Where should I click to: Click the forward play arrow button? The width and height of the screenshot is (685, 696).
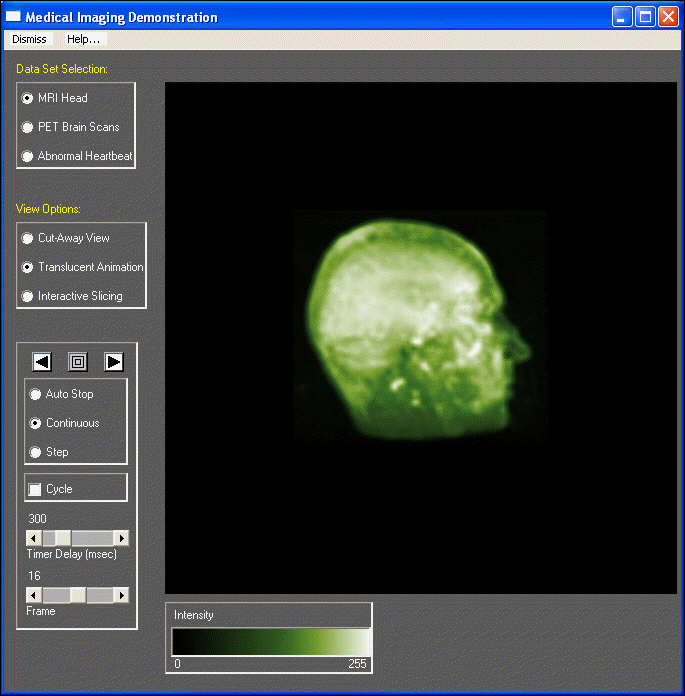114,362
